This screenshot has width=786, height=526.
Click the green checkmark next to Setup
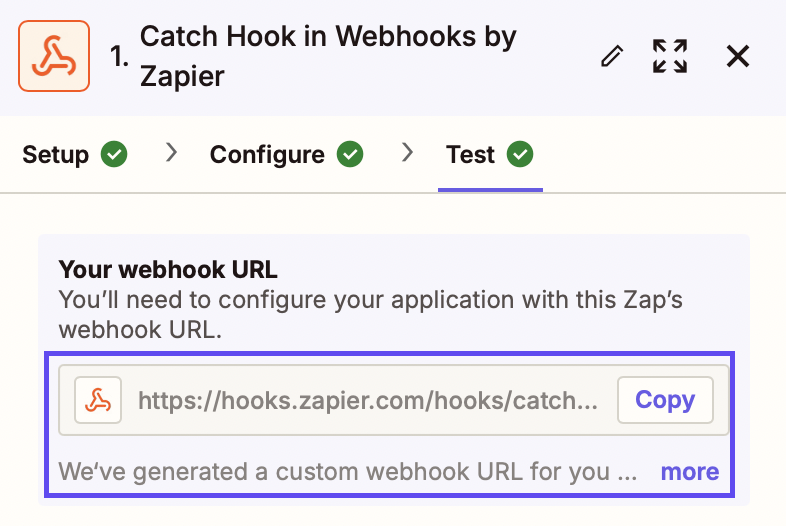click(x=114, y=154)
